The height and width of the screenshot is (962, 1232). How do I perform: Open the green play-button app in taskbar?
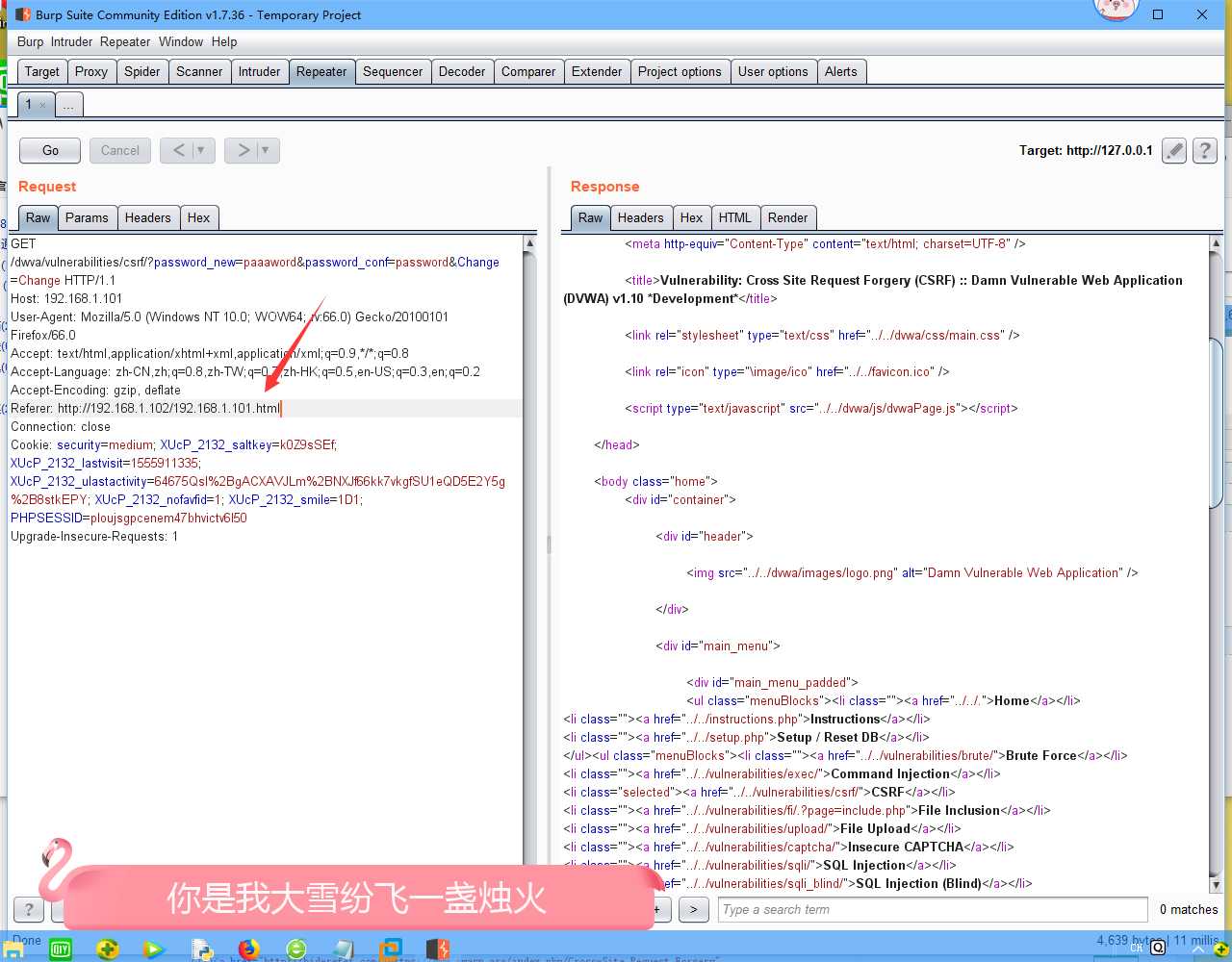[x=154, y=949]
